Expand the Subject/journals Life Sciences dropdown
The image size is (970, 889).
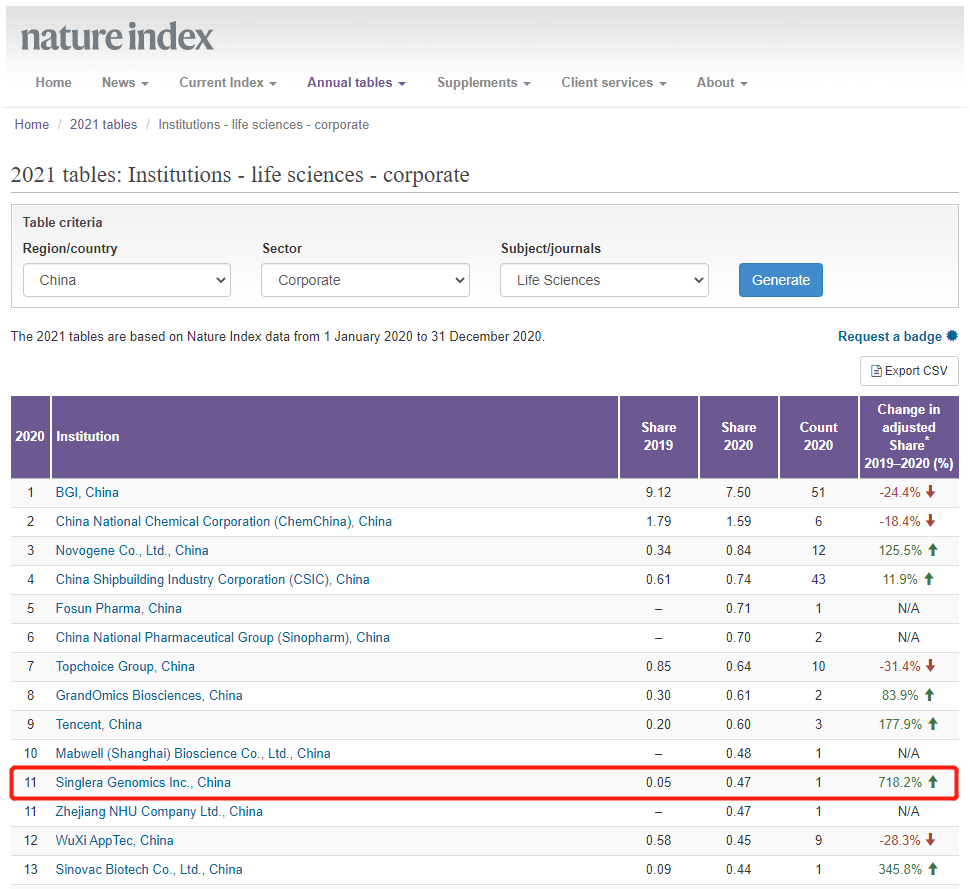tap(604, 280)
